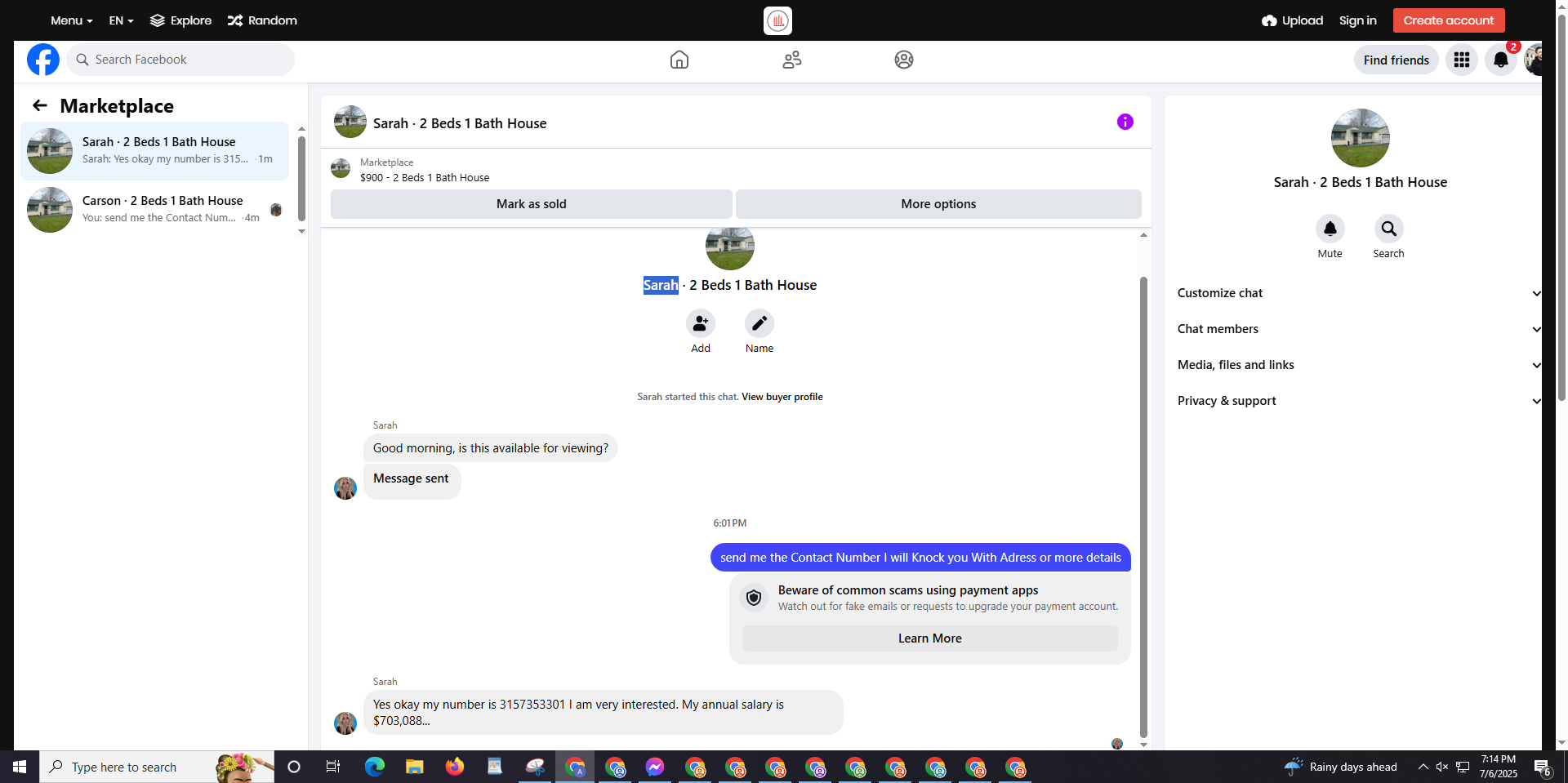Click the message thread vertical scrollbar

click(x=1143, y=506)
